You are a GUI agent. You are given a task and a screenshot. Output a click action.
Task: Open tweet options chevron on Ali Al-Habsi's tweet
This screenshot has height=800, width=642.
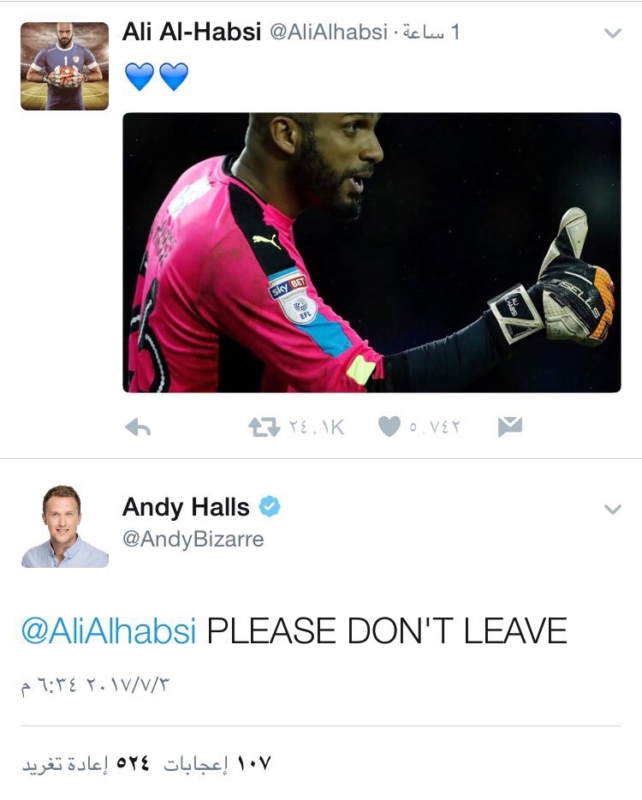[x=612, y=33]
